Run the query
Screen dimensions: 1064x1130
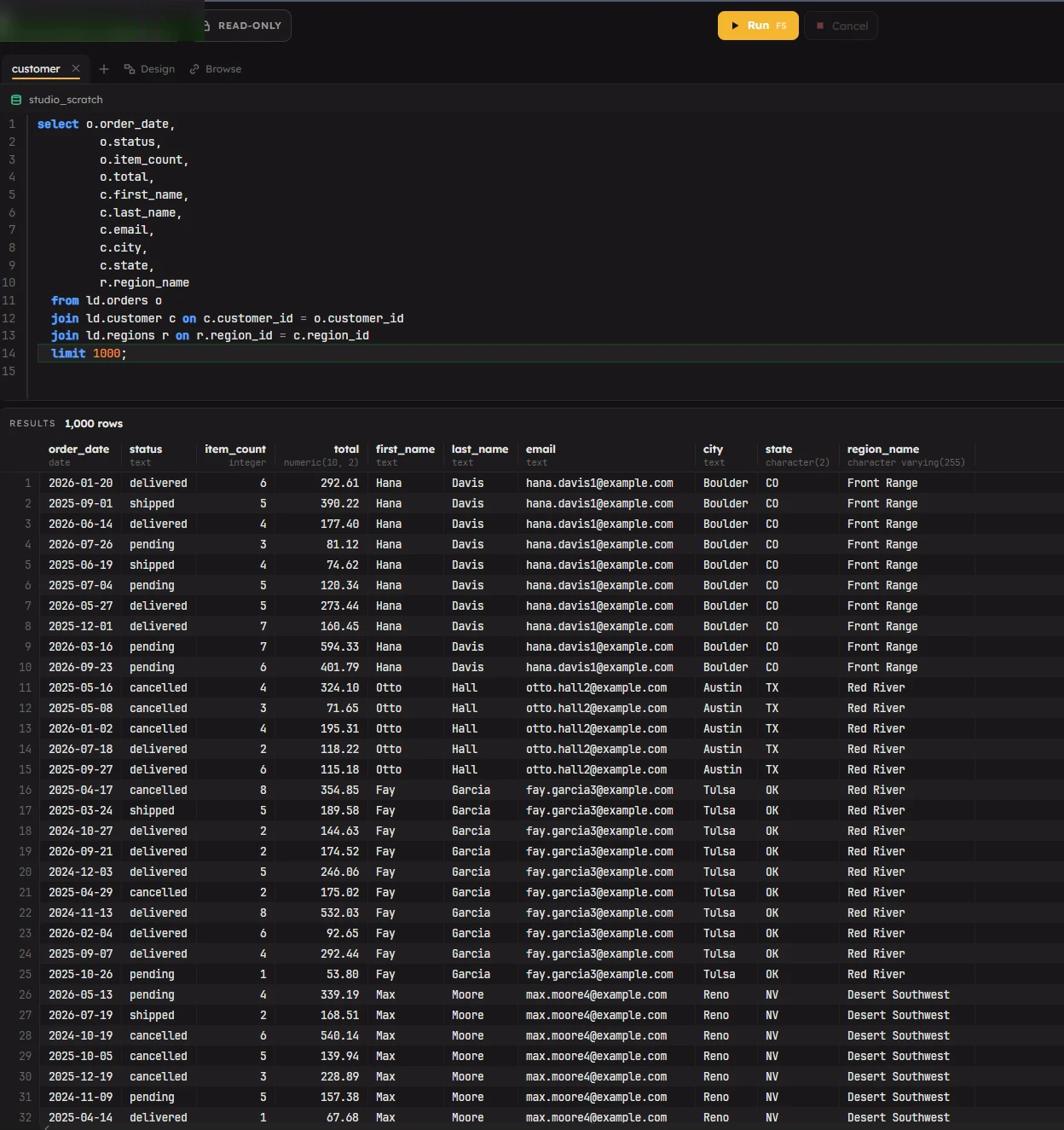coord(758,26)
